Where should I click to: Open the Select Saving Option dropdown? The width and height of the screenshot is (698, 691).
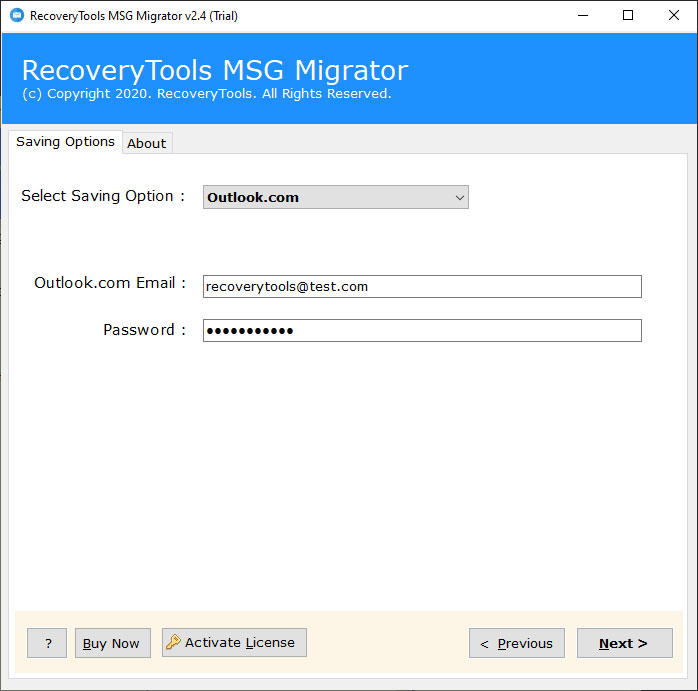point(336,197)
